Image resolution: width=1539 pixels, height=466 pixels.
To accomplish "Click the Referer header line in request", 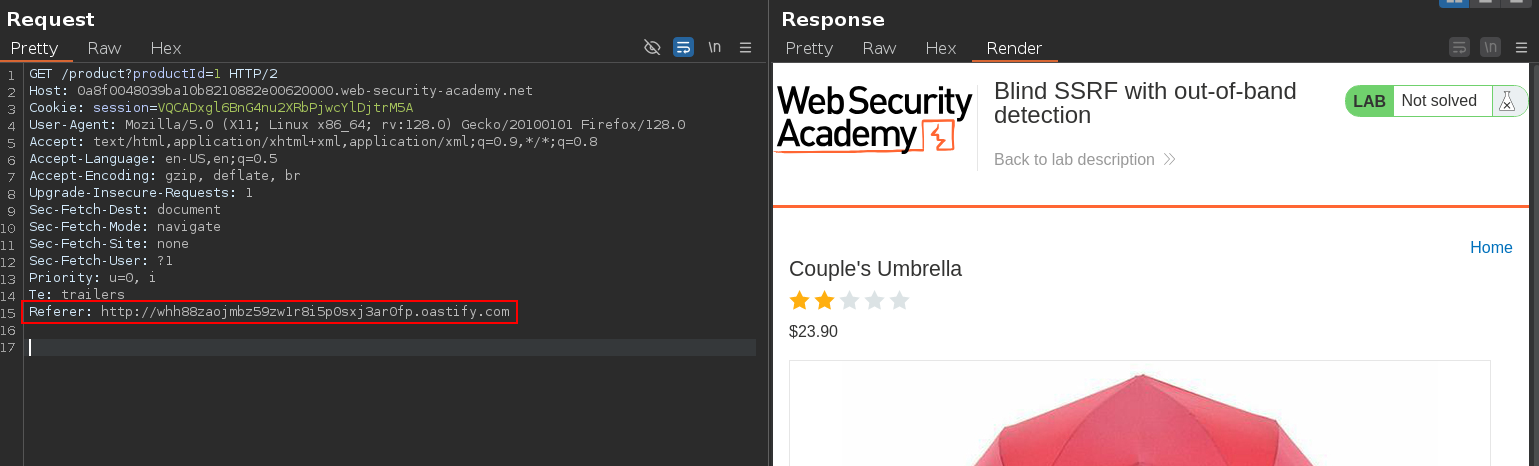I will point(270,312).
